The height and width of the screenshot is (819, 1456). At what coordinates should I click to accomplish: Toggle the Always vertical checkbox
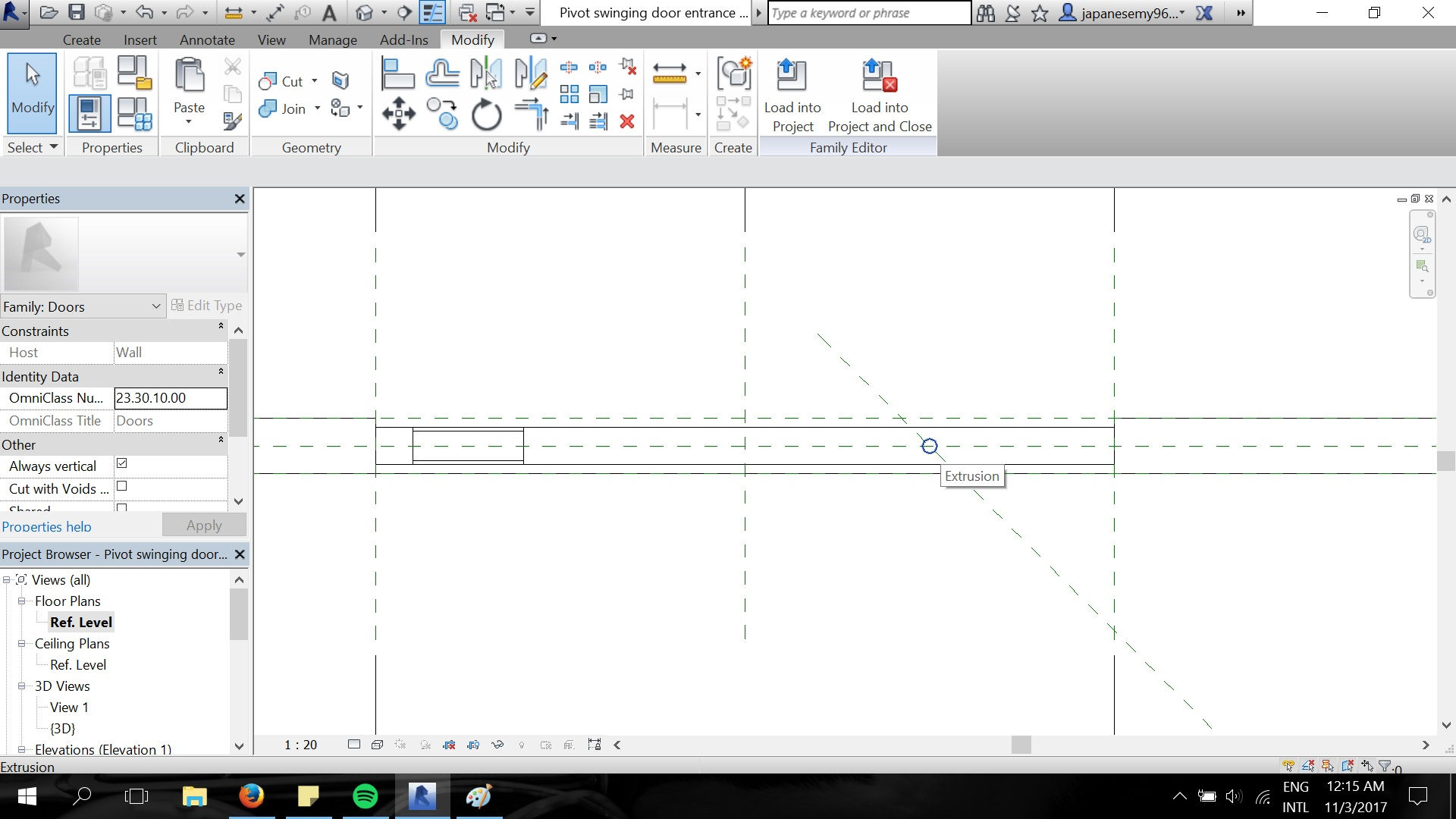(121, 463)
